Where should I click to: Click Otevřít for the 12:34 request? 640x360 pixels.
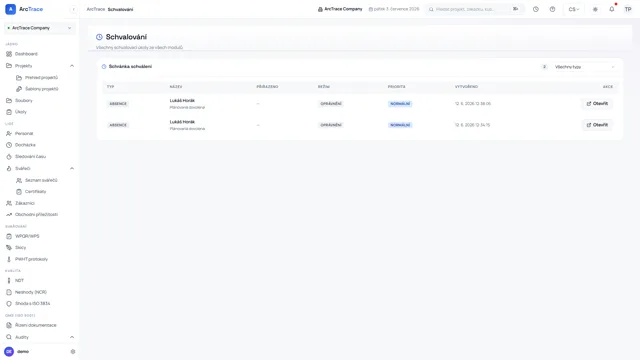[x=597, y=125]
